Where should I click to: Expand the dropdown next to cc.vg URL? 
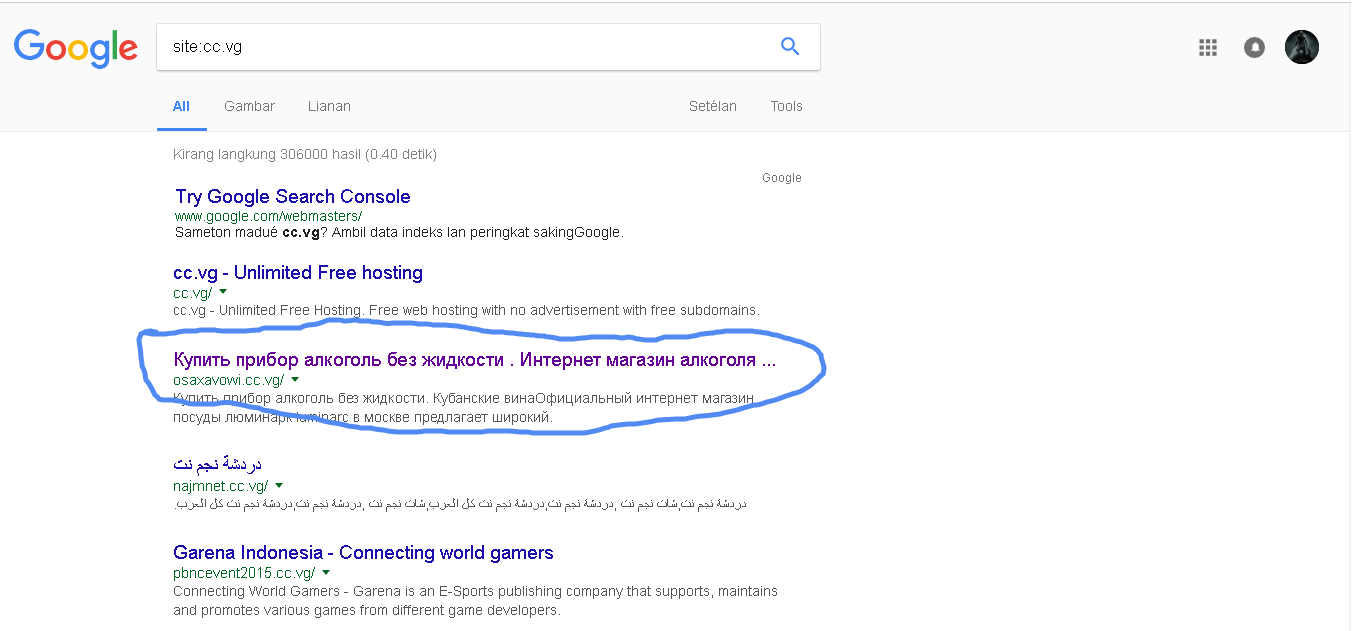[x=222, y=292]
